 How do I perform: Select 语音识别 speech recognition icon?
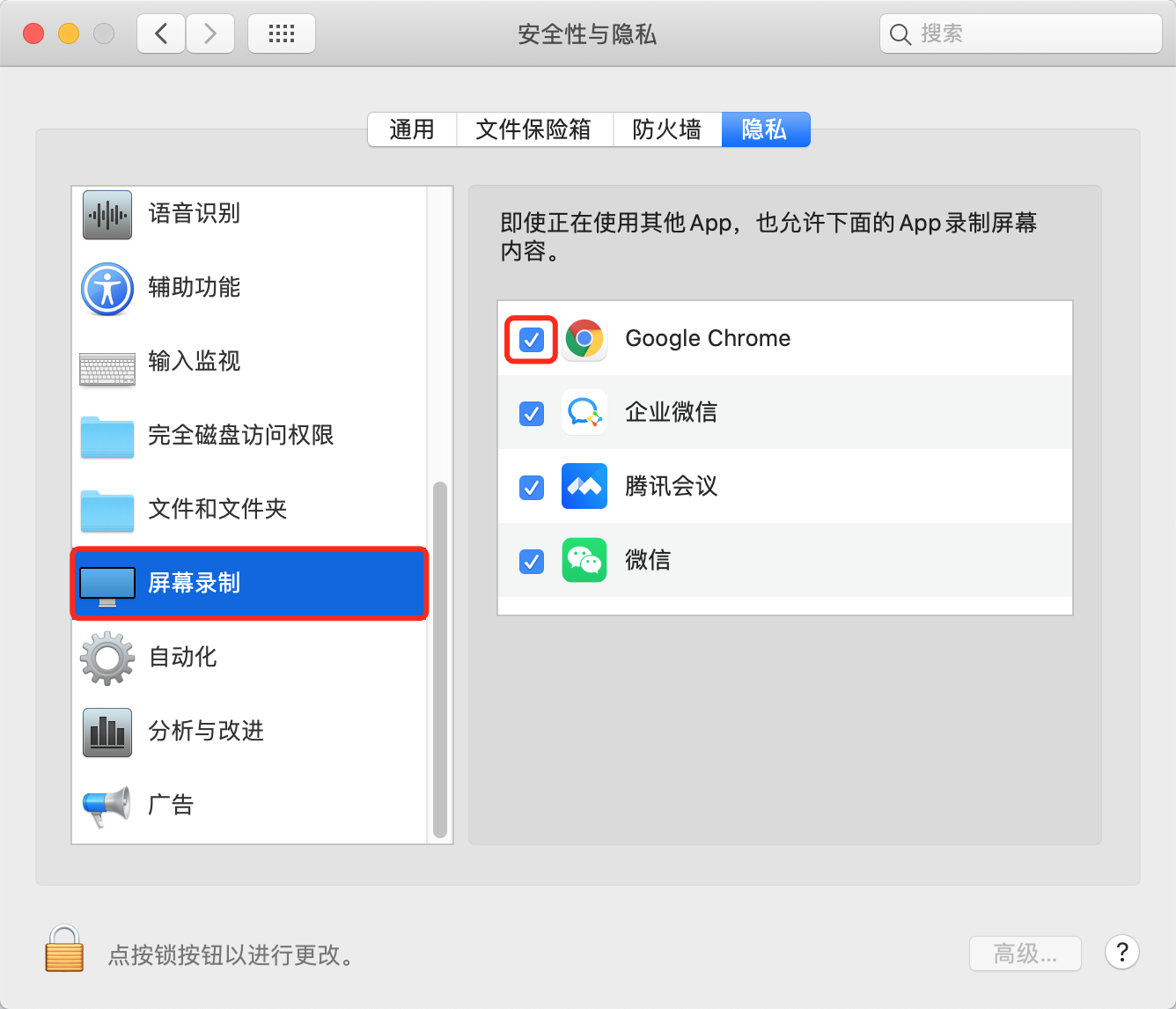(x=107, y=214)
